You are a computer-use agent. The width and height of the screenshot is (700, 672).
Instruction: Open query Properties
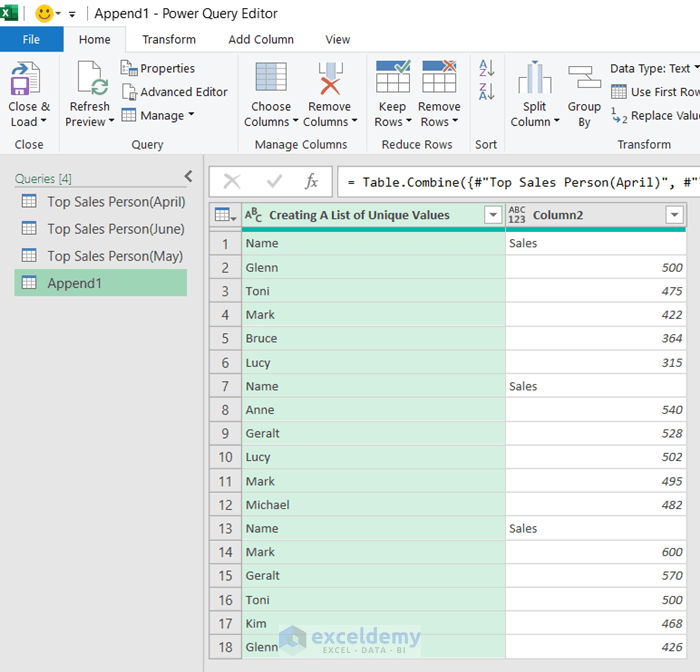(158, 68)
